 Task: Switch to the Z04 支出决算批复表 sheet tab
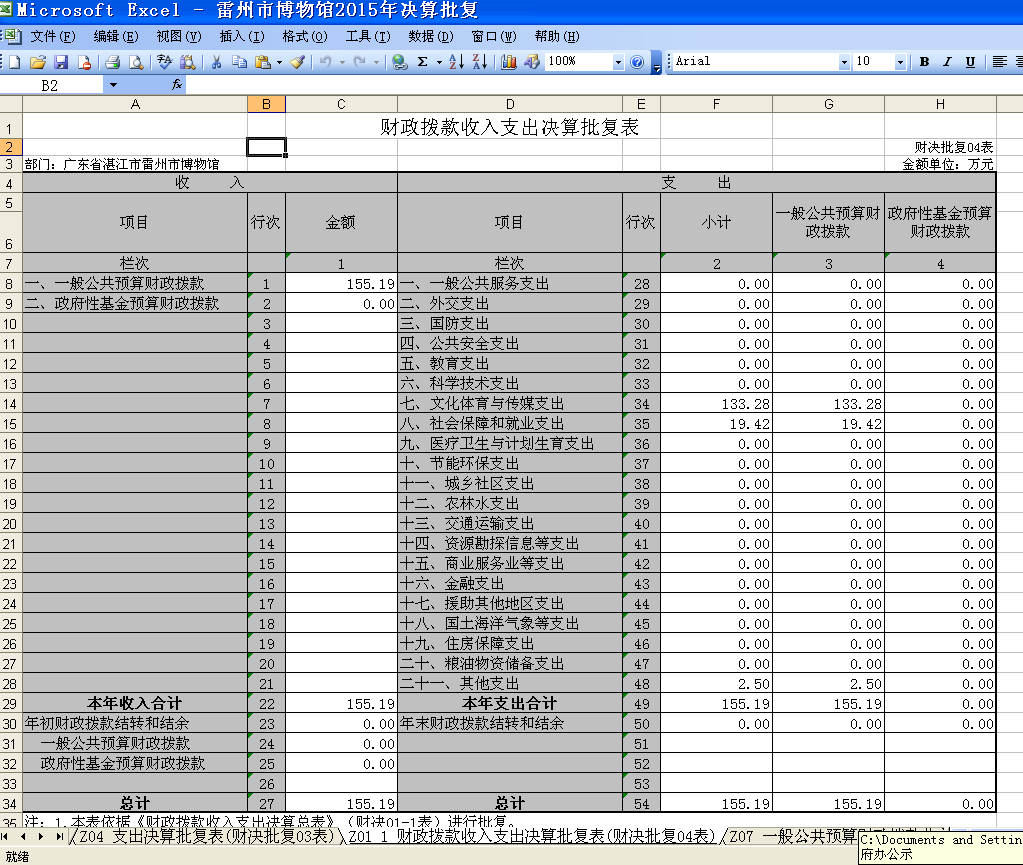point(206,836)
